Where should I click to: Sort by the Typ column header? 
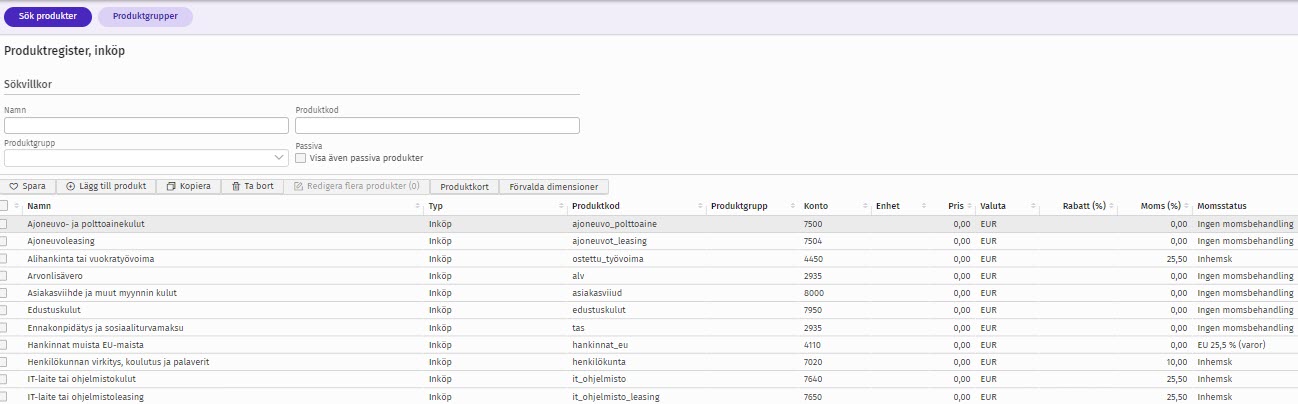pyautogui.click(x=436, y=206)
